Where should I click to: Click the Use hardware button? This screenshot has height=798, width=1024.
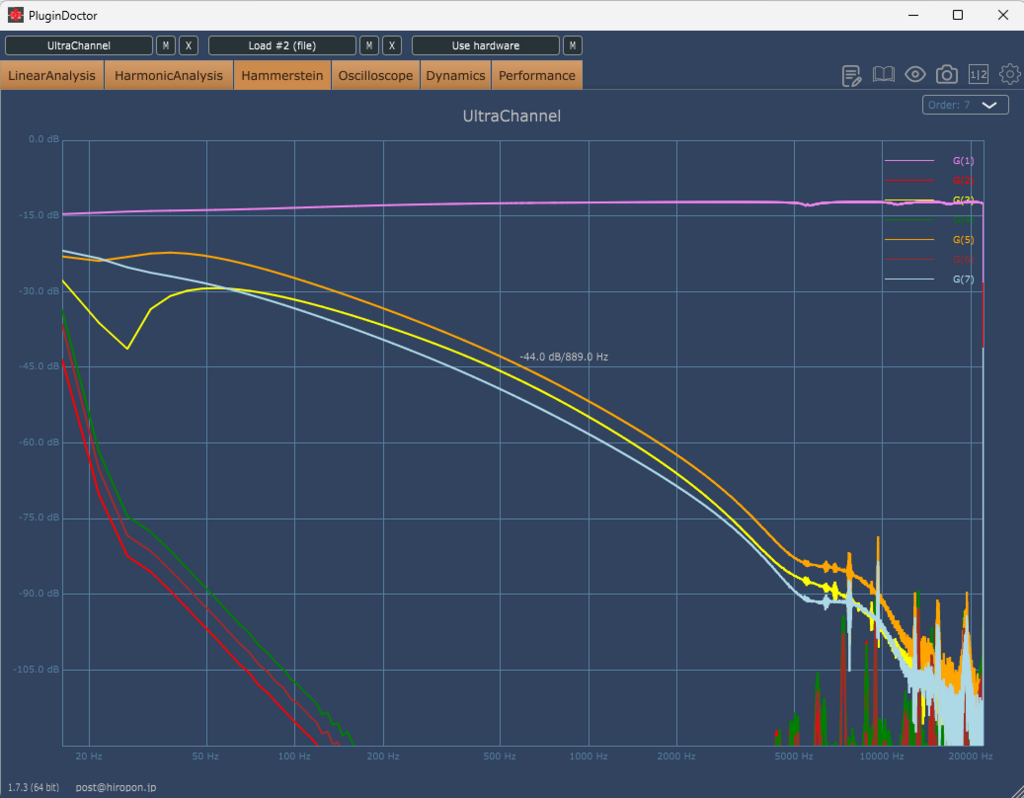point(486,46)
